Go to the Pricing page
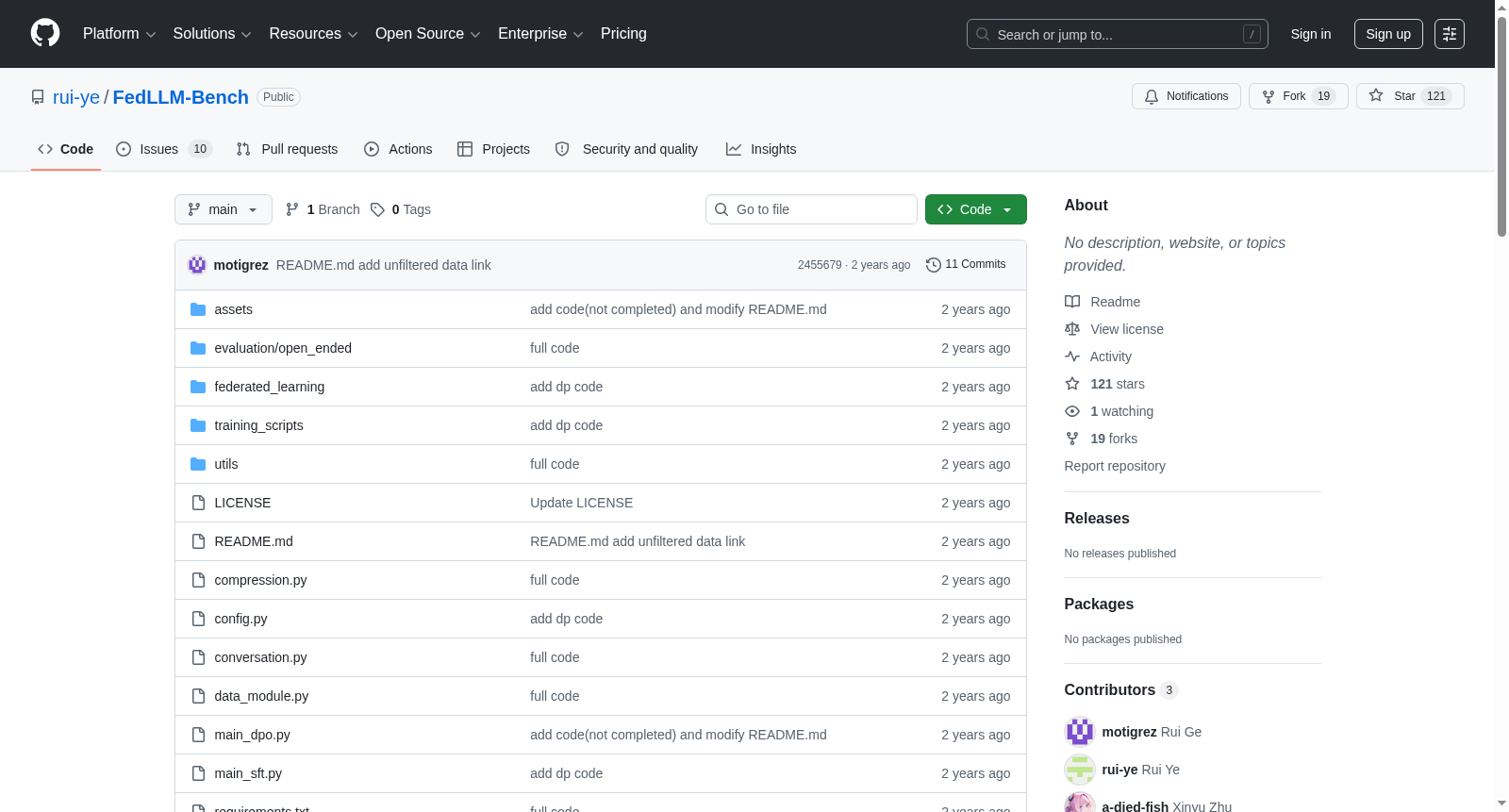 [x=623, y=34]
